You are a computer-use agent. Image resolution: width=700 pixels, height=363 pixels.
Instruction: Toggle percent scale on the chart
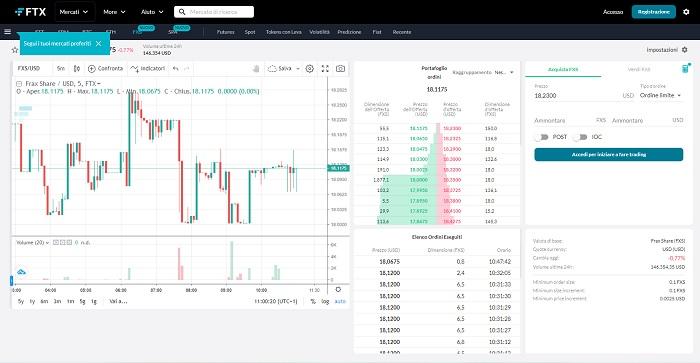coord(313,301)
